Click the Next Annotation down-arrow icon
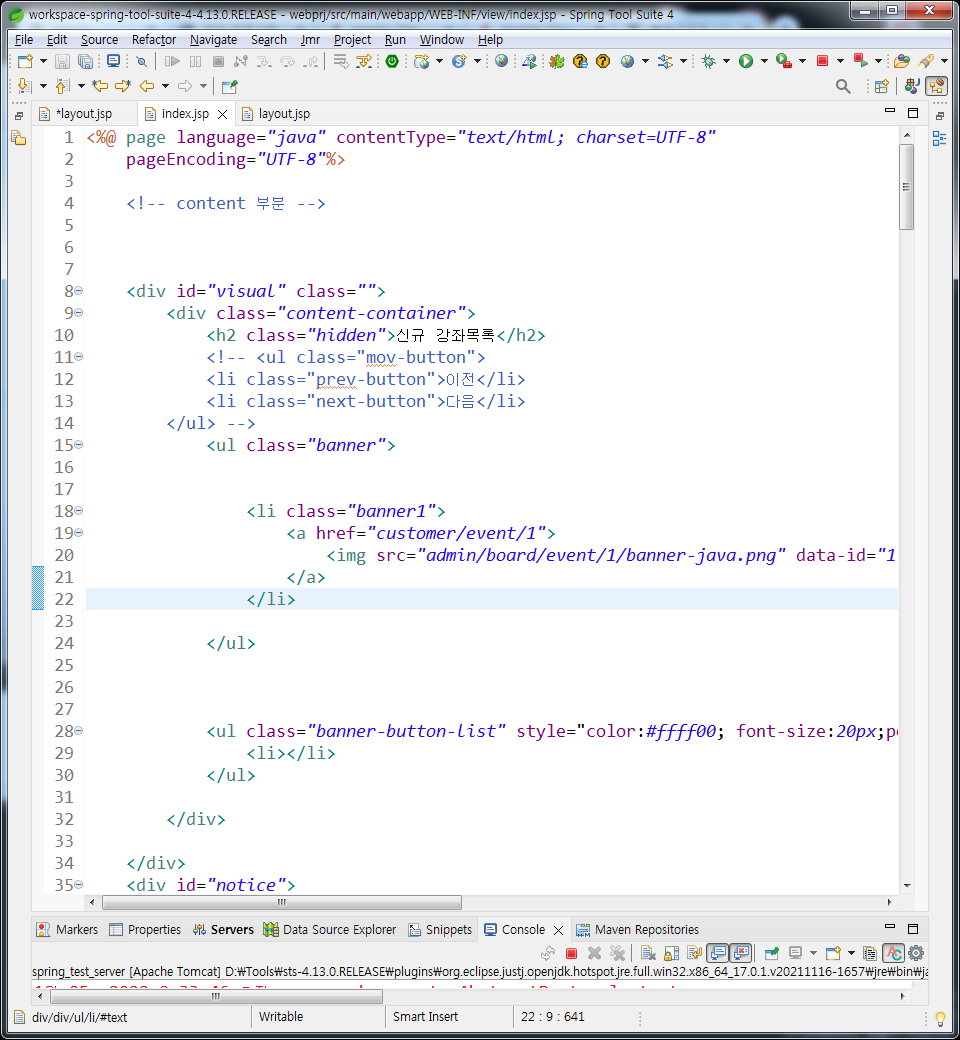Screen dimensions: 960x1040 (24, 86)
